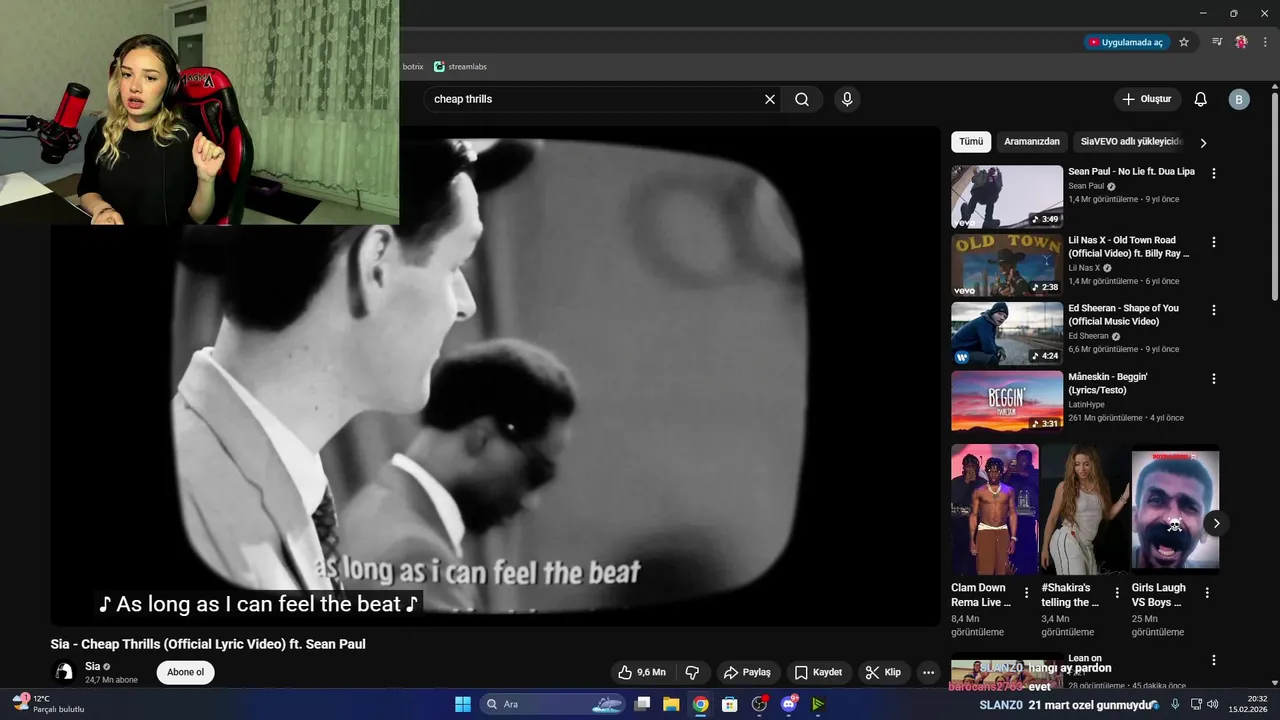Screen dimensions: 1280x720
Task: Open options for Clam Down Rema short
Action: (x=1026, y=593)
